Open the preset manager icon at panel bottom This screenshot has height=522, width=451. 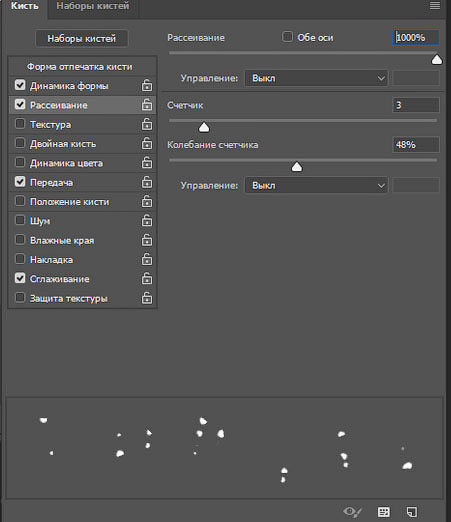pyautogui.click(x=384, y=512)
